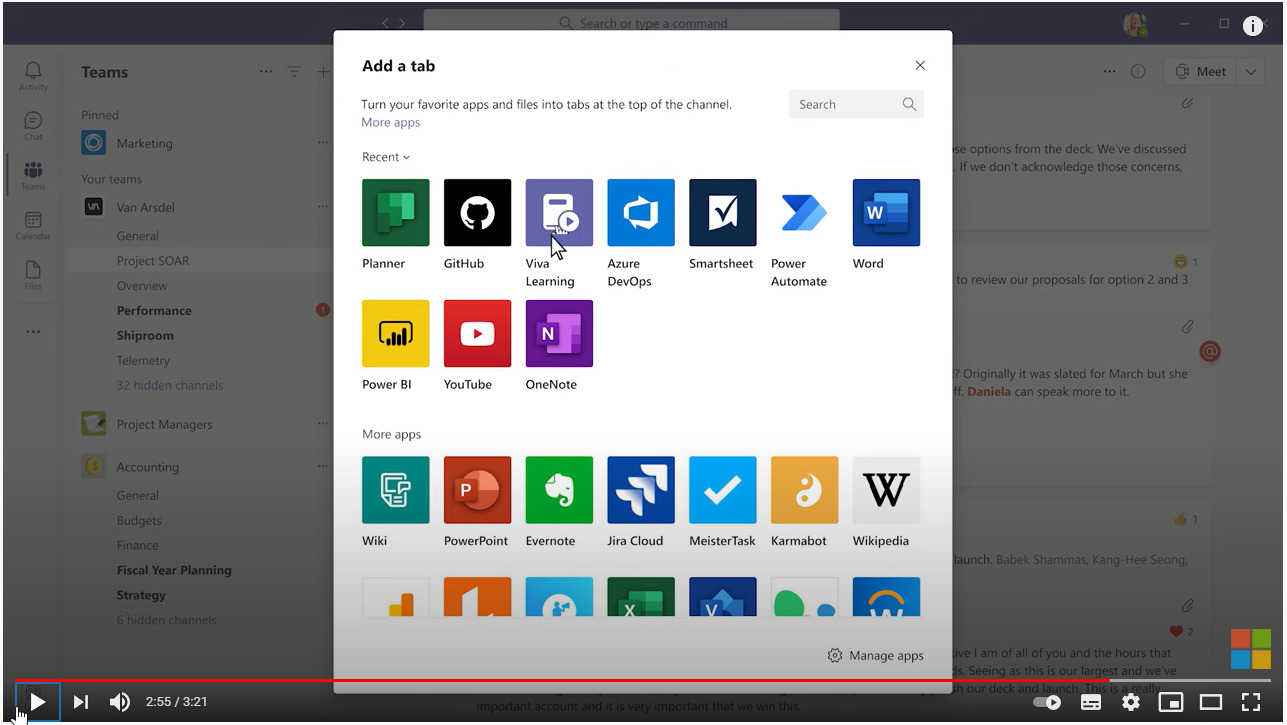Select the Shiproom channel
Viewport: 1287px width, 725px height.
[145, 336]
